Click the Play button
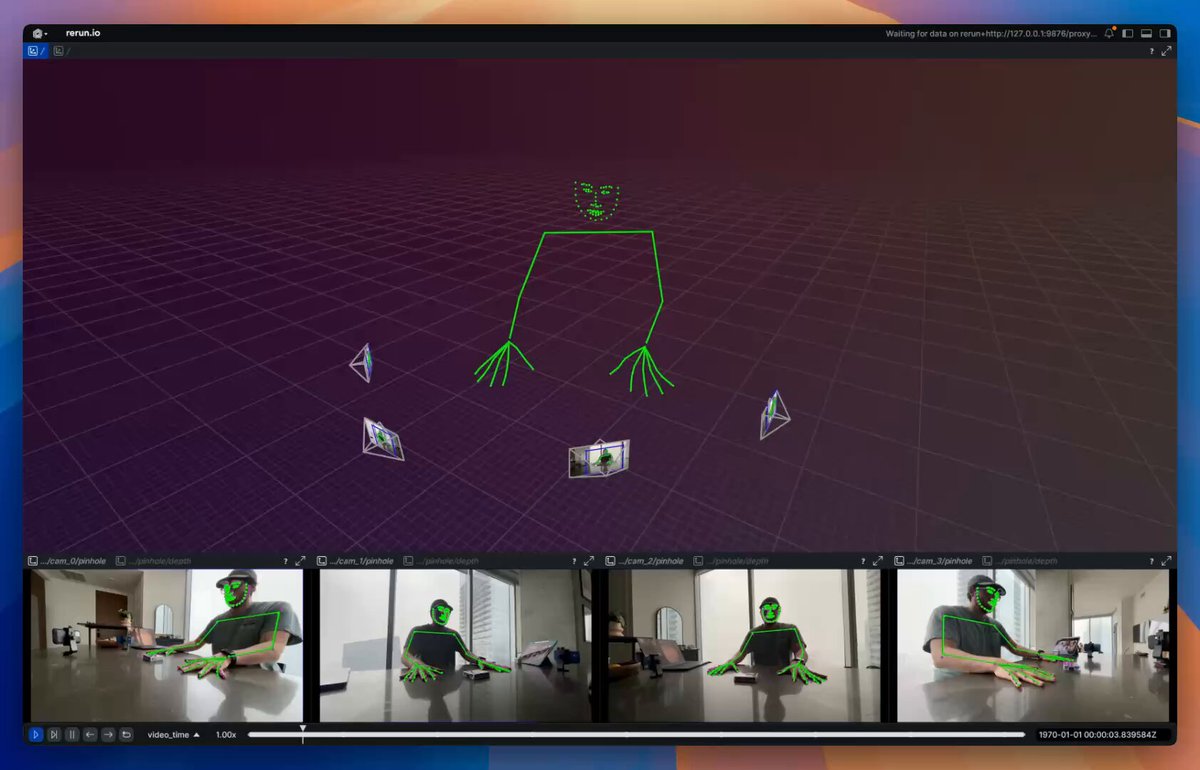The width and height of the screenshot is (1200, 770). (36, 734)
